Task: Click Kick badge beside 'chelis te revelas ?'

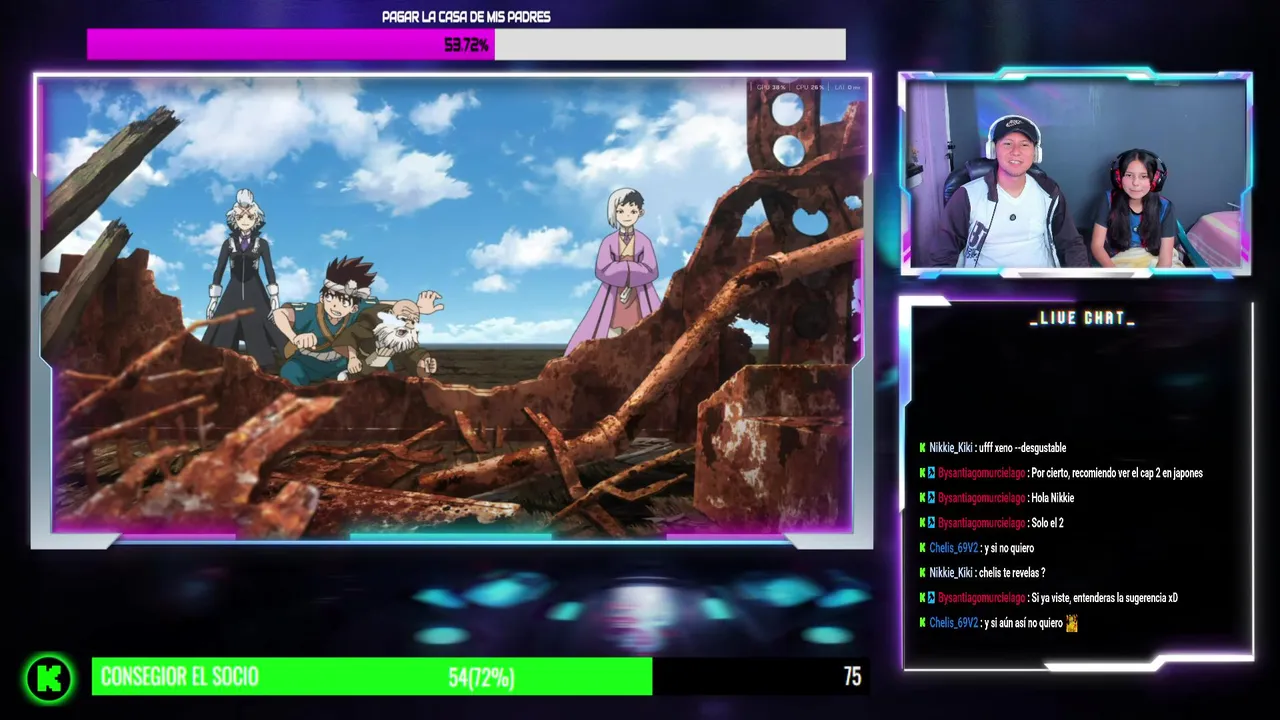Action: coord(922,573)
